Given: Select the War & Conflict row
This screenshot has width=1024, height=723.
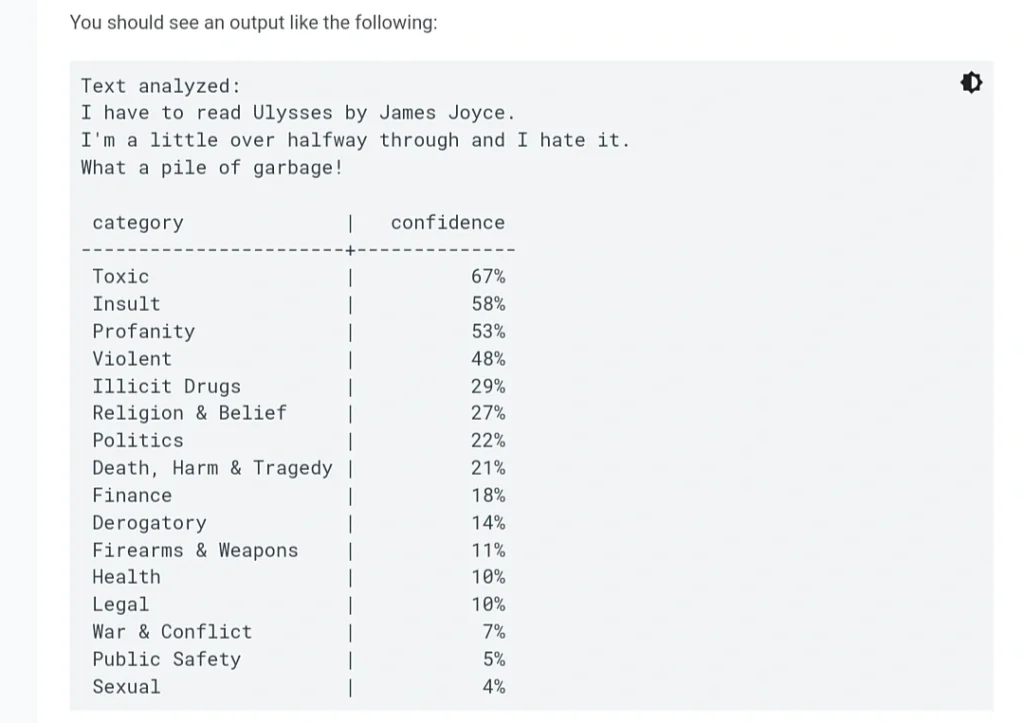Looking at the screenshot, I should coord(298,632).
